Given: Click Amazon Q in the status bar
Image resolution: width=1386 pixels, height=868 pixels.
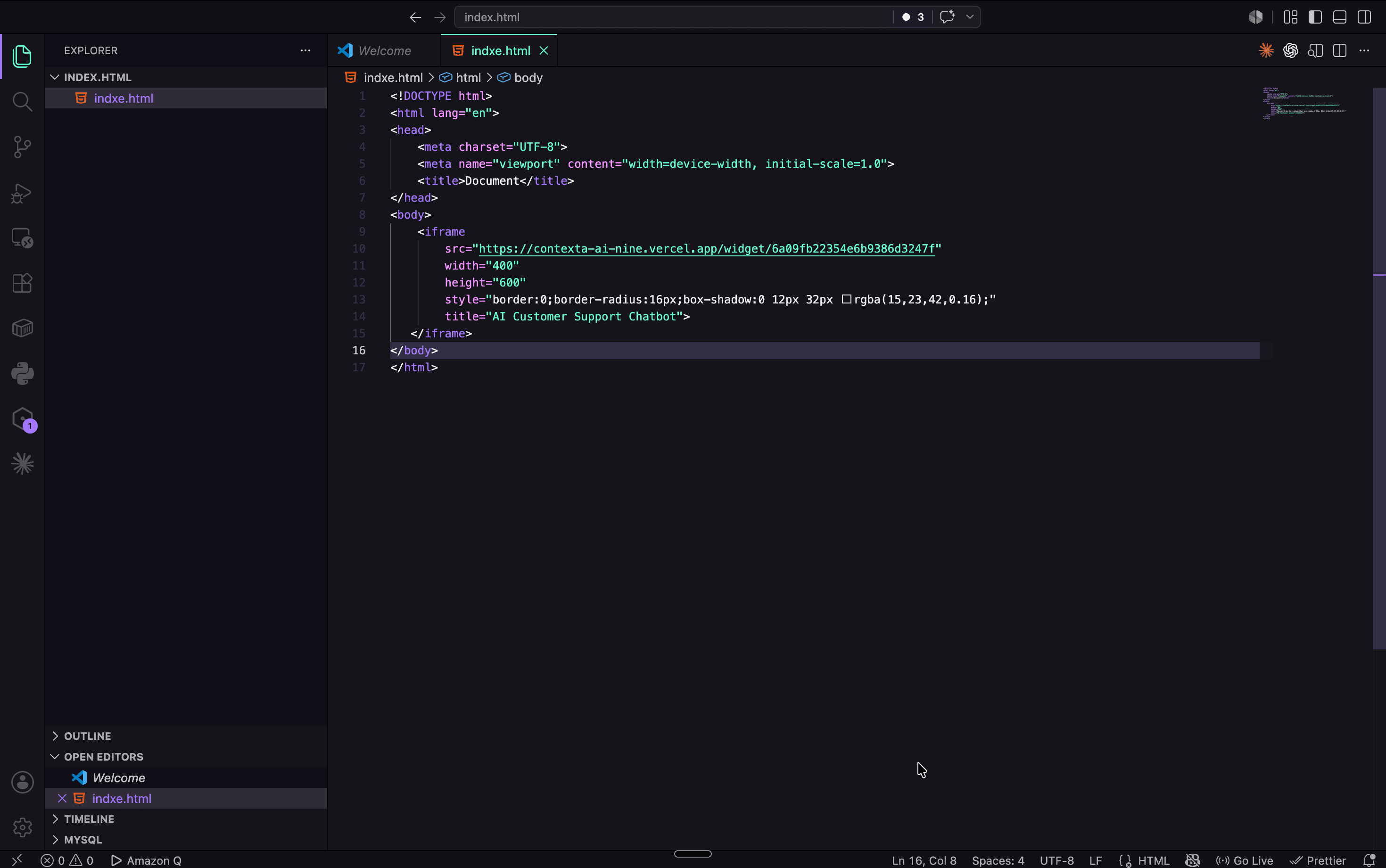Looking at the screenshot, I should [x=147, y=860].
